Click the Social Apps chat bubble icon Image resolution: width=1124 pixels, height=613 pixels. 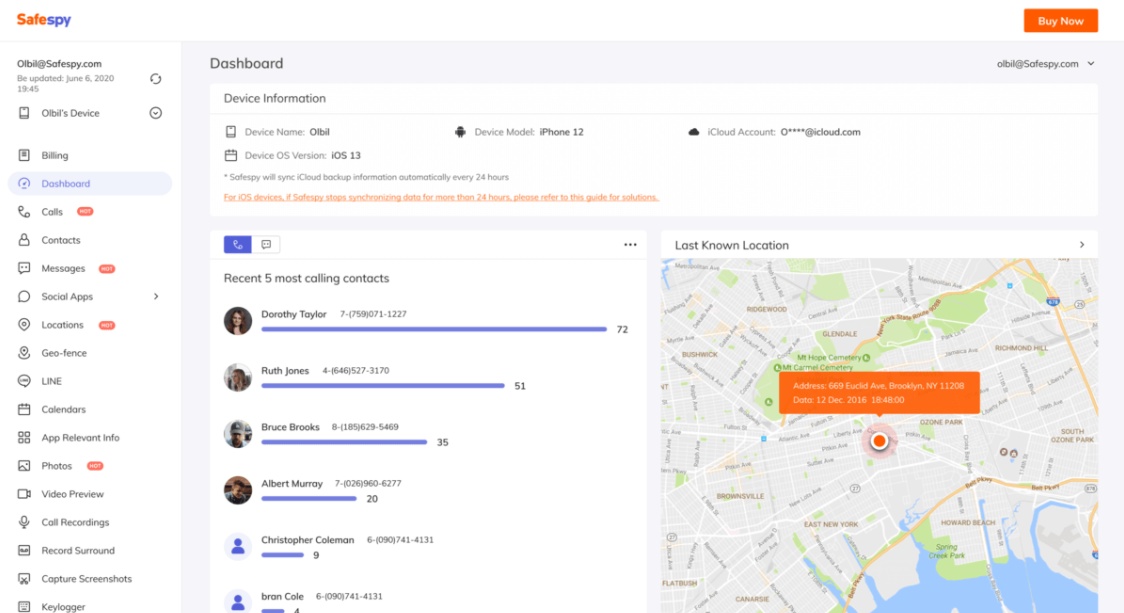(24, 297)
